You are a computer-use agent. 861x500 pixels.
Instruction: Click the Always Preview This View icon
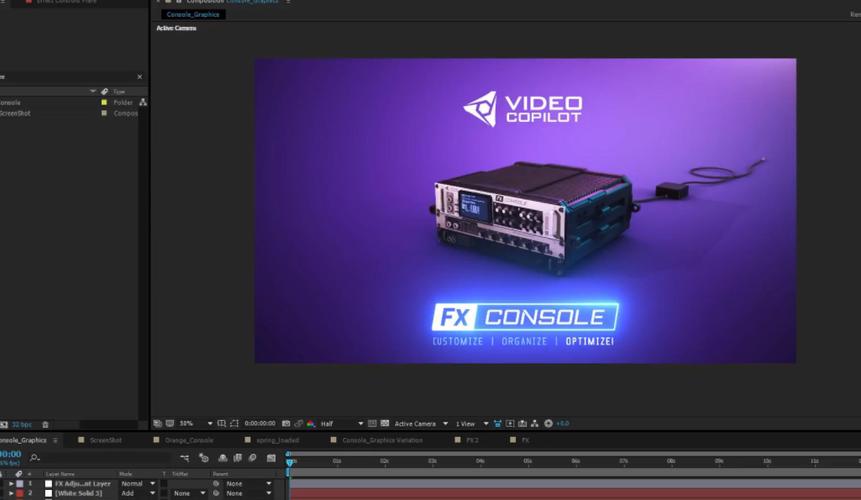click(x=158, y=424)
